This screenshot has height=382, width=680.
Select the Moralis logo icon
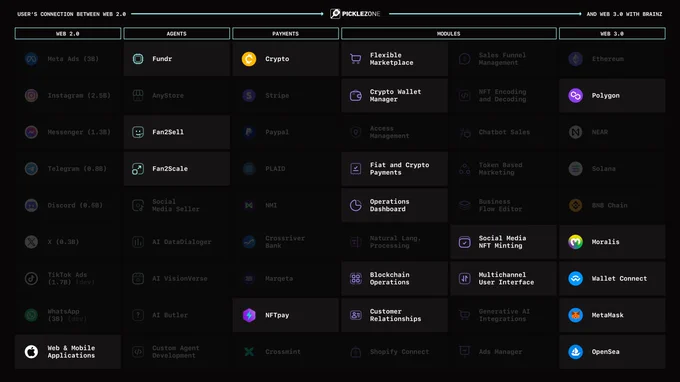pyautogui.click(x=575, y=242)
